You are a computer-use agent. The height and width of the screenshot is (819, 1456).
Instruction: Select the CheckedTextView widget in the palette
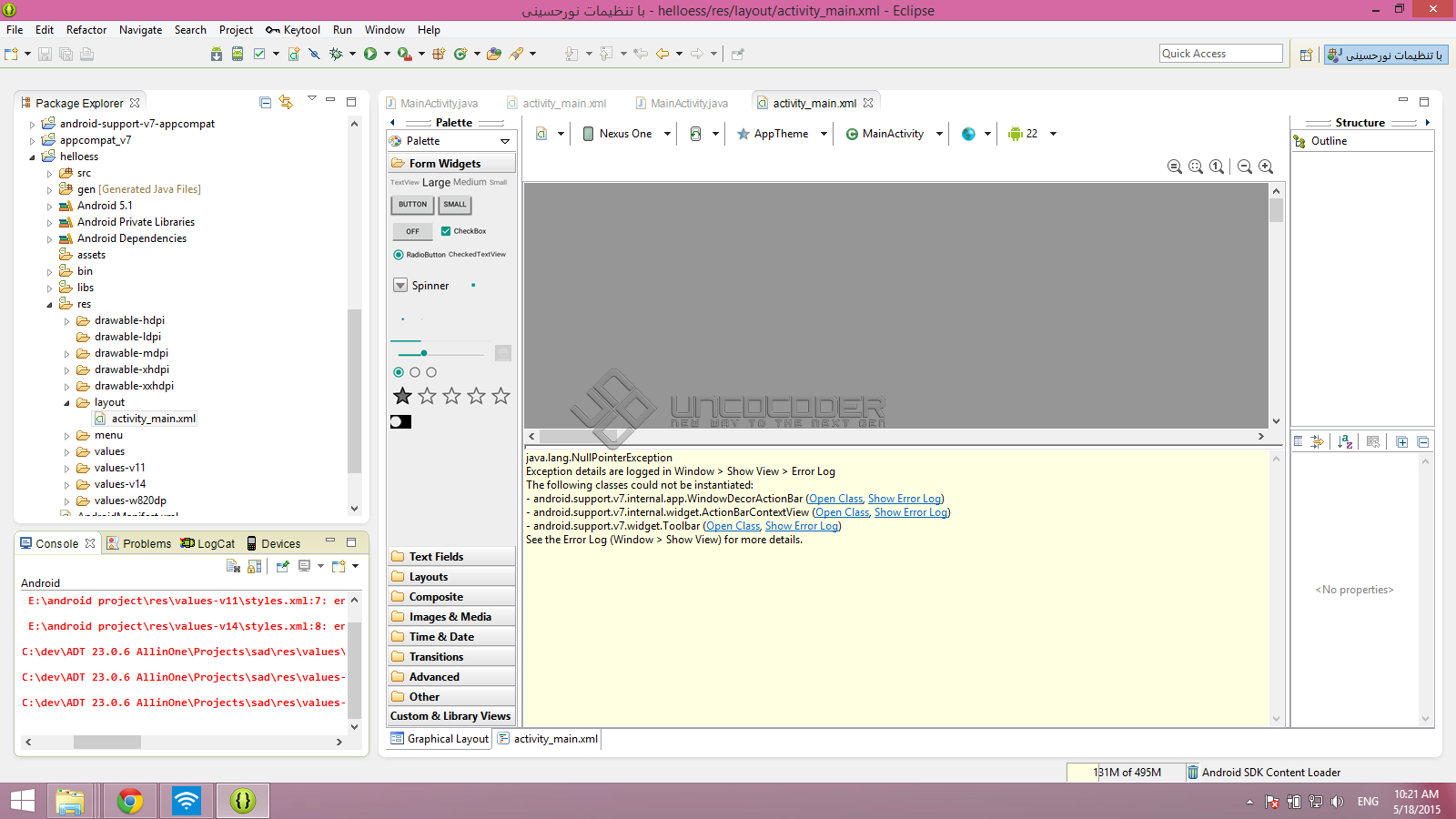477,255
